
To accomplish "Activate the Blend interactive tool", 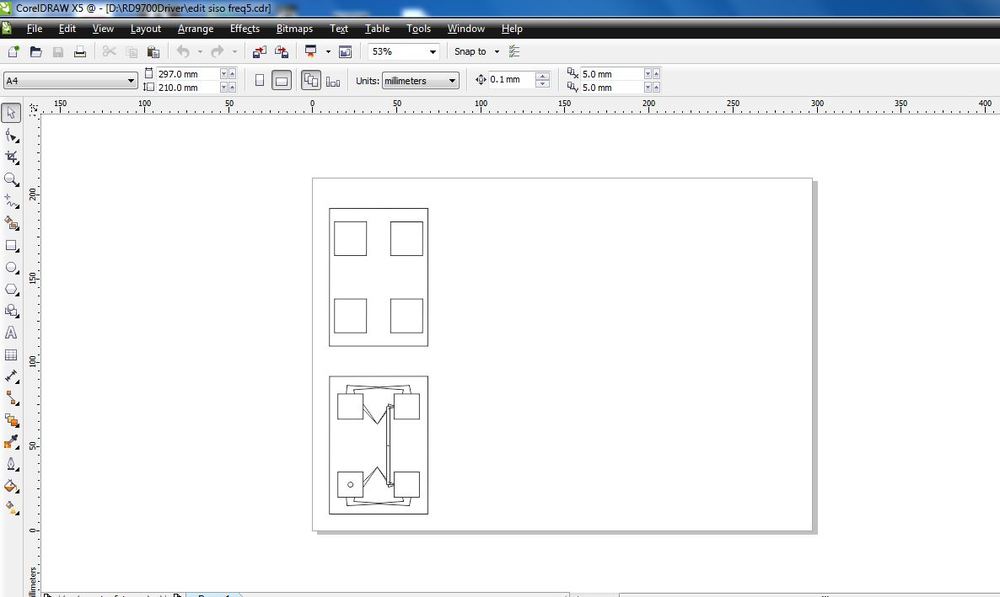I will point(11,420).
